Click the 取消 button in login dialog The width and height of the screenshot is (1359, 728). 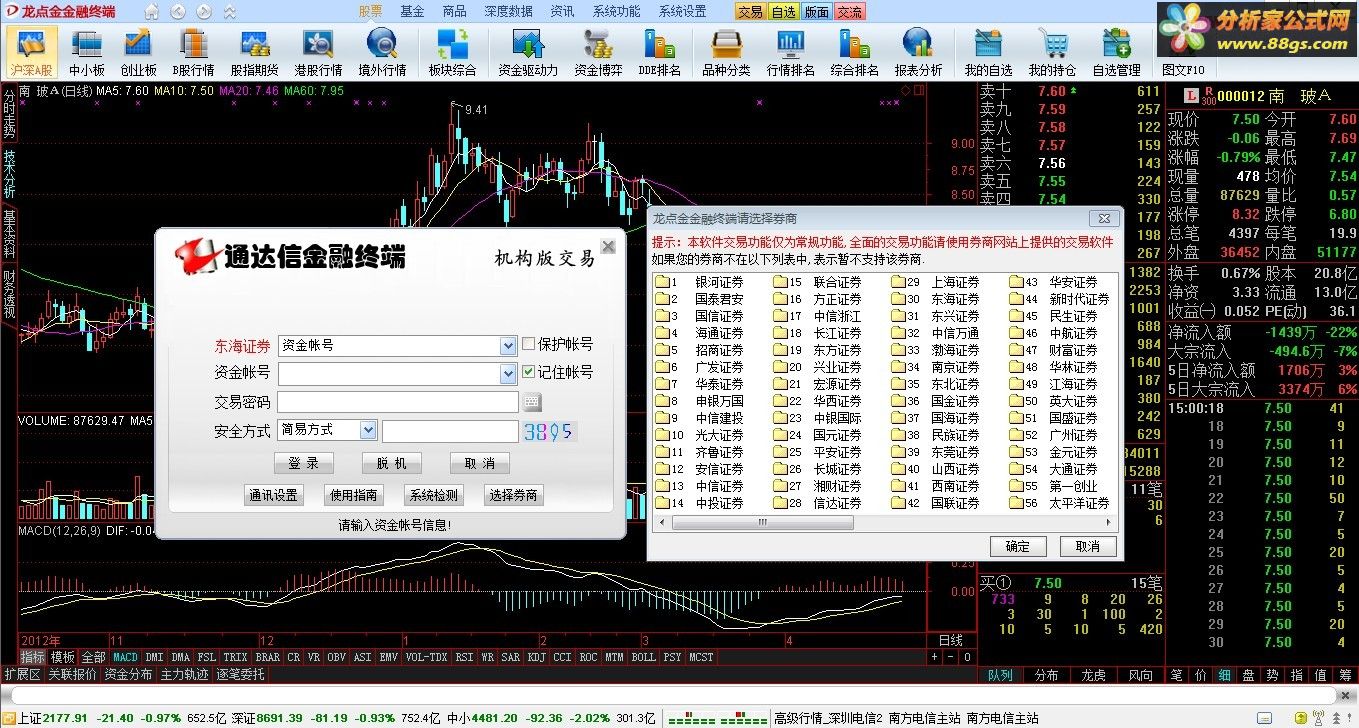point(479,463)
